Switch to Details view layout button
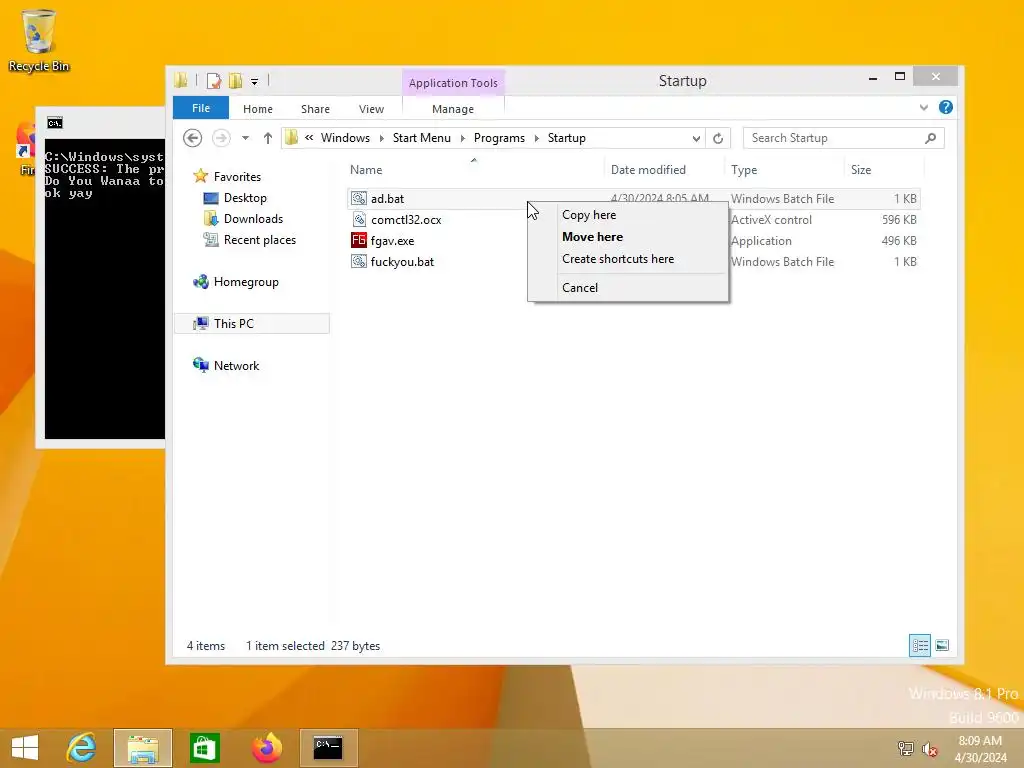1024x768 pixels. pyautogui.click(x=920, y=646)
